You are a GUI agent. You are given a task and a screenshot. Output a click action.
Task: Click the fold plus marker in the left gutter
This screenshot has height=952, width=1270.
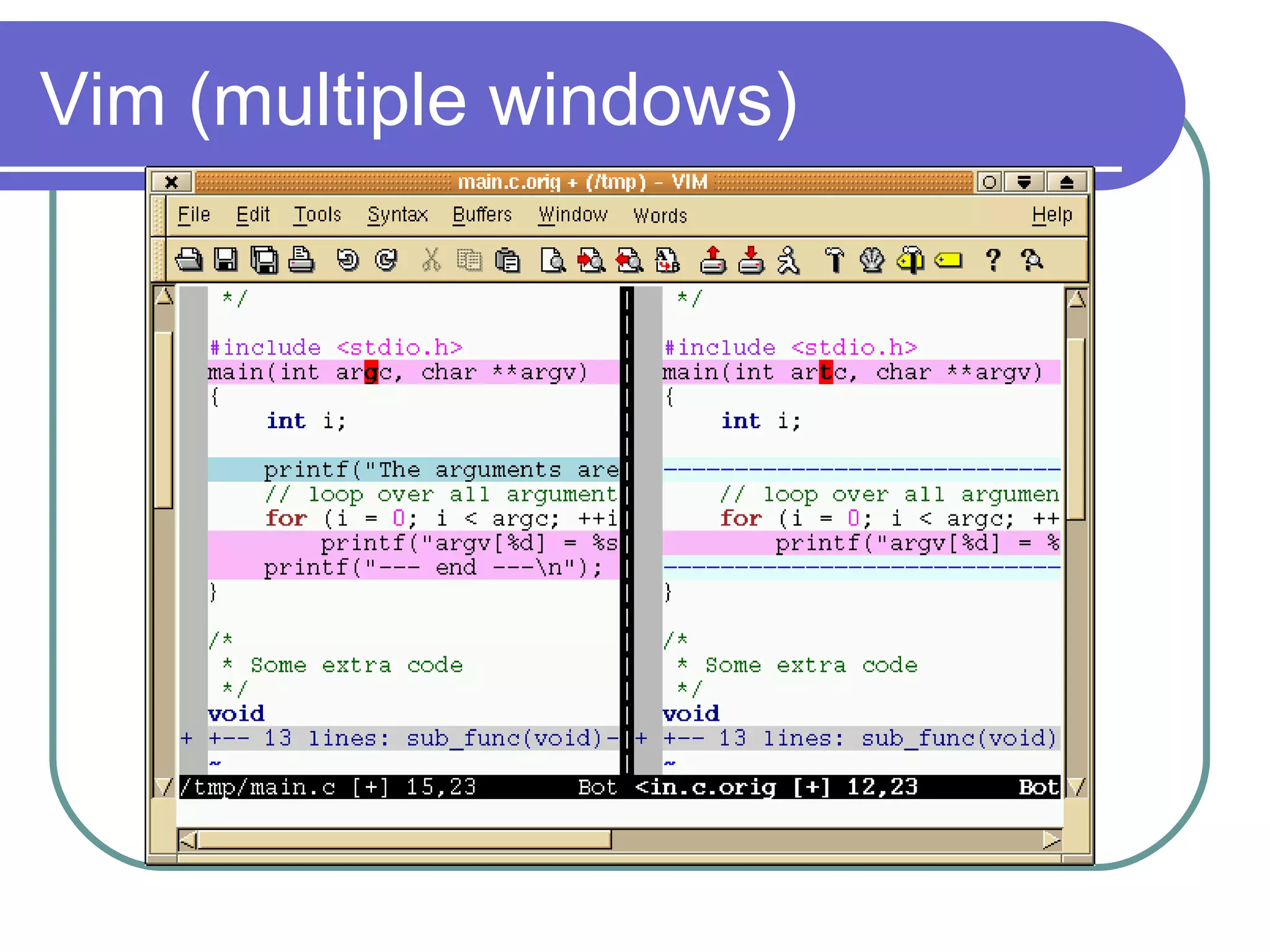[187, 739]
